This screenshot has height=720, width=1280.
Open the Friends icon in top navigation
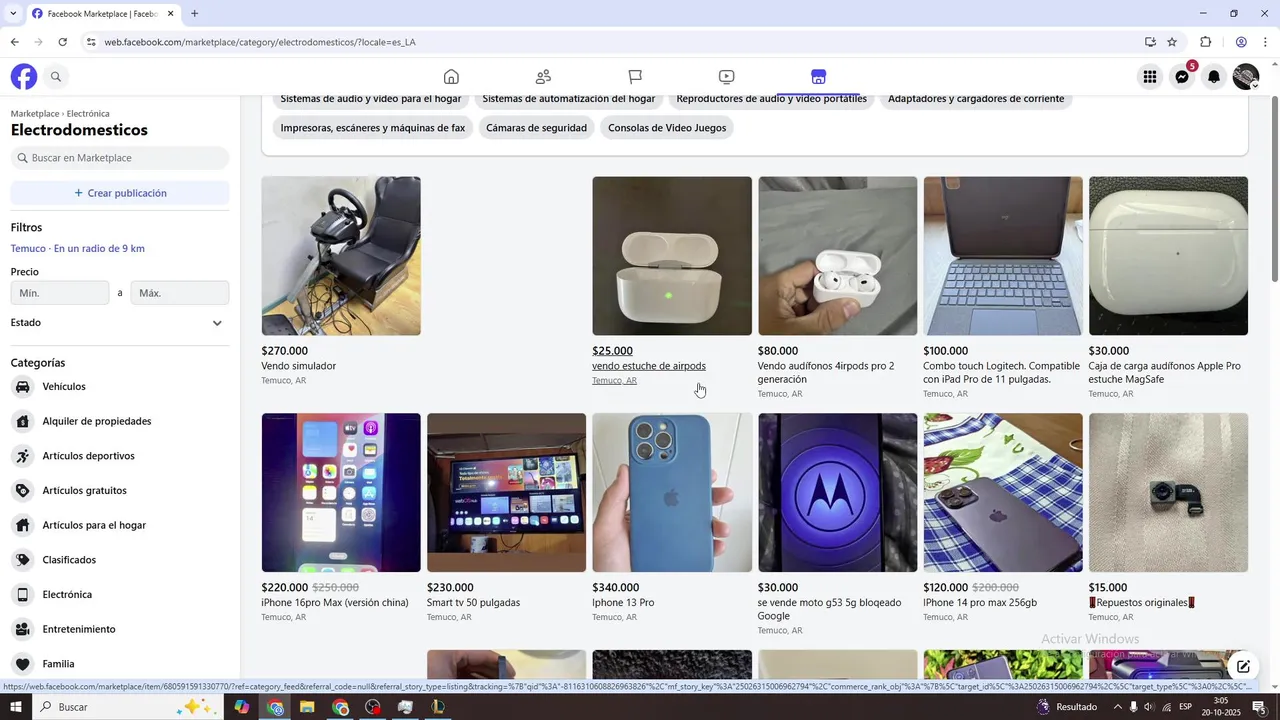coord(543,77)
